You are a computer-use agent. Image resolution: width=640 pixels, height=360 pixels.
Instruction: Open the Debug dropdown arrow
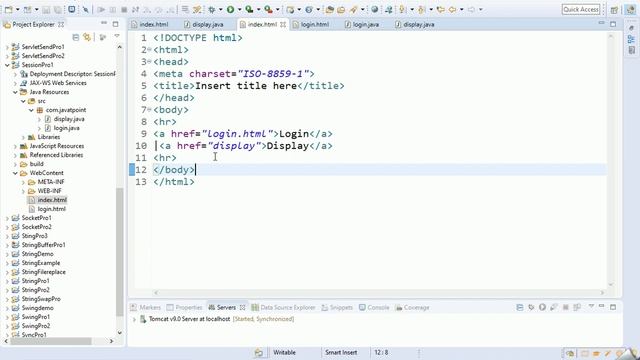pos(220,9)
